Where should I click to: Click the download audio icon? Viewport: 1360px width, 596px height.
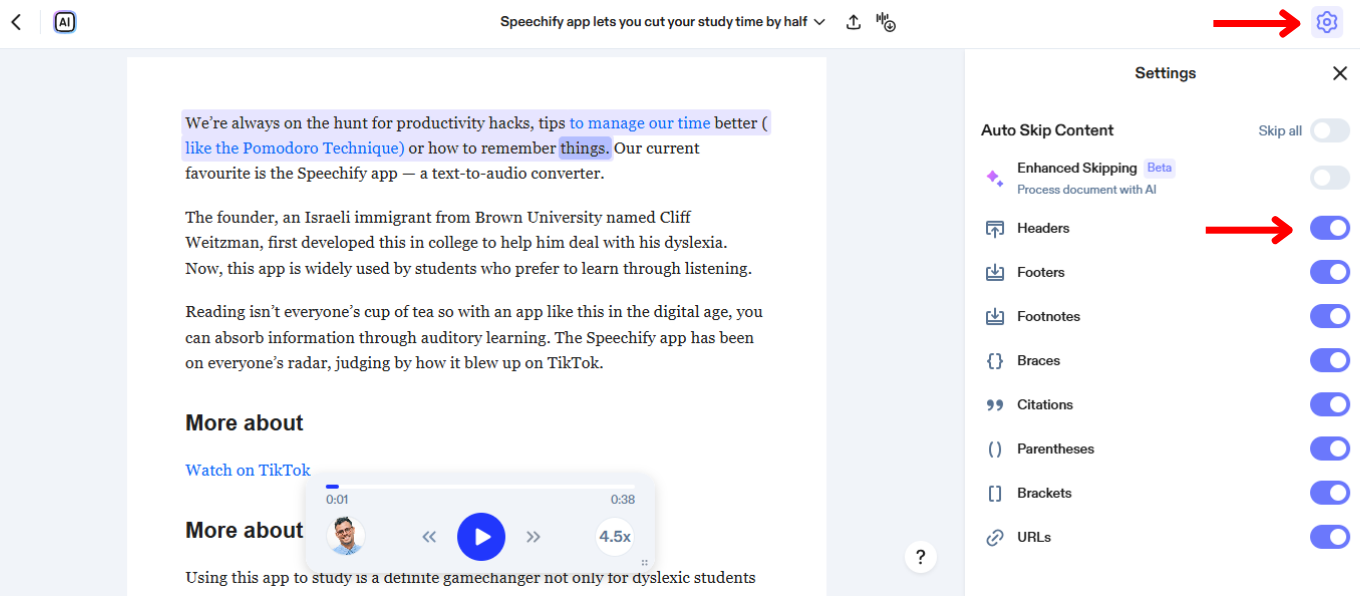coord(885,22)
